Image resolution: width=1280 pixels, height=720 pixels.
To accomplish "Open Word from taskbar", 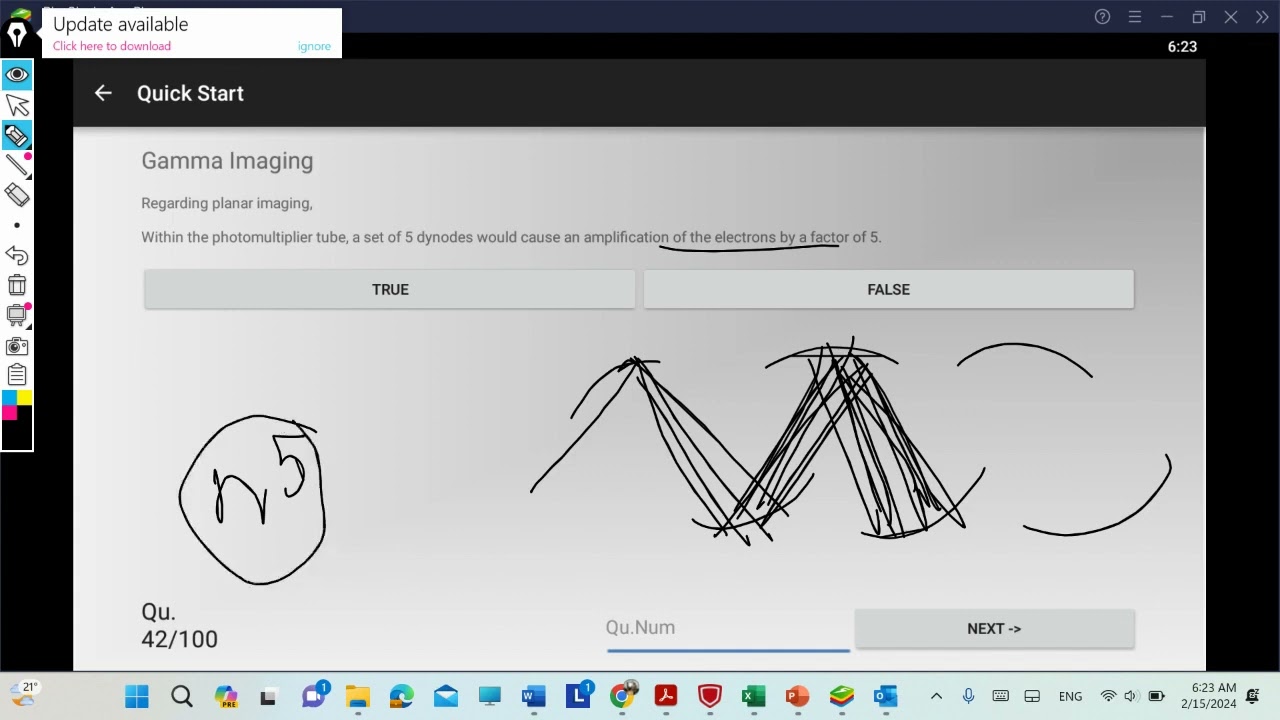I will point(533,696).
